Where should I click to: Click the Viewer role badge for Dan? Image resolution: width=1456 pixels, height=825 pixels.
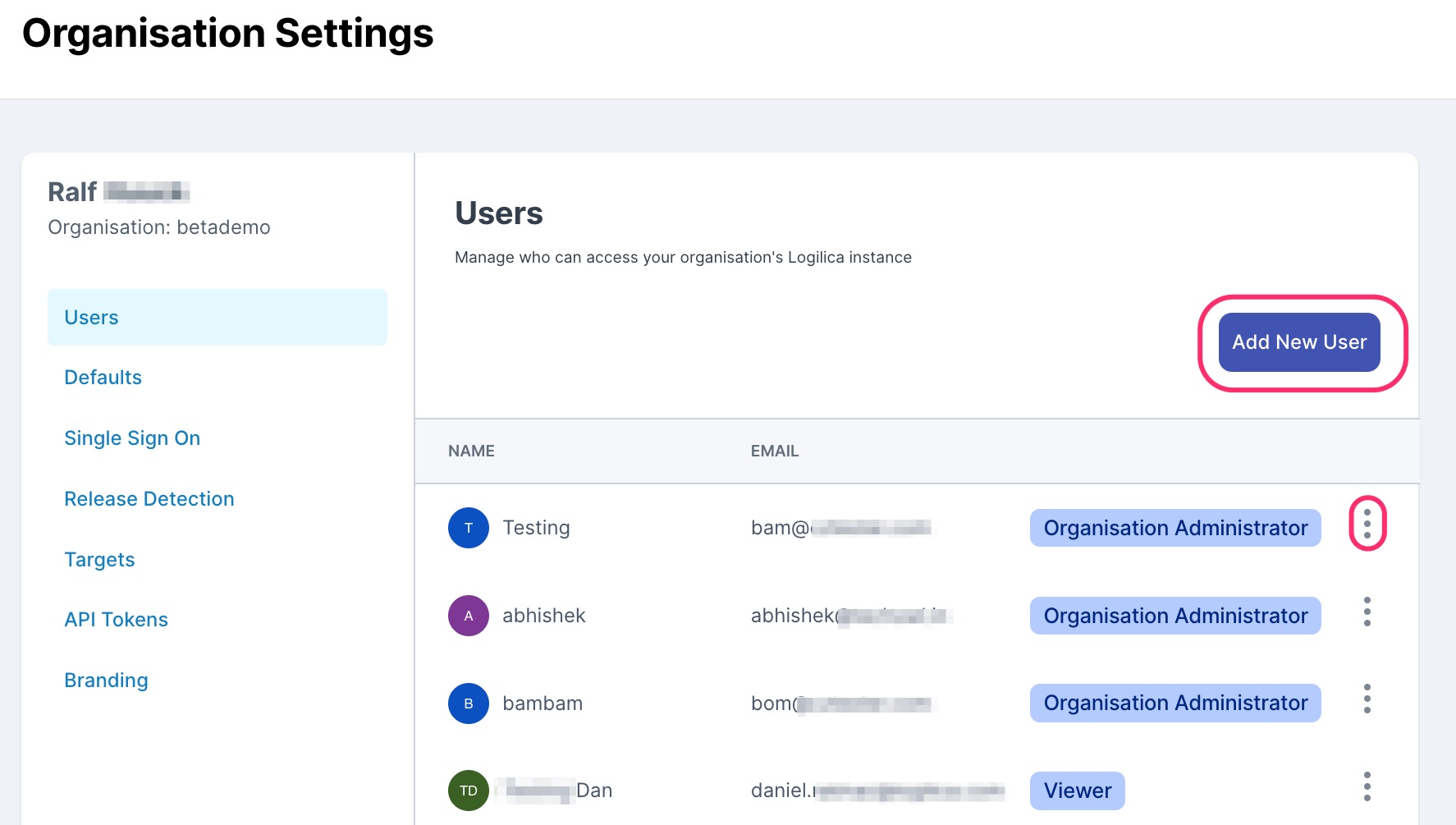1077,791
